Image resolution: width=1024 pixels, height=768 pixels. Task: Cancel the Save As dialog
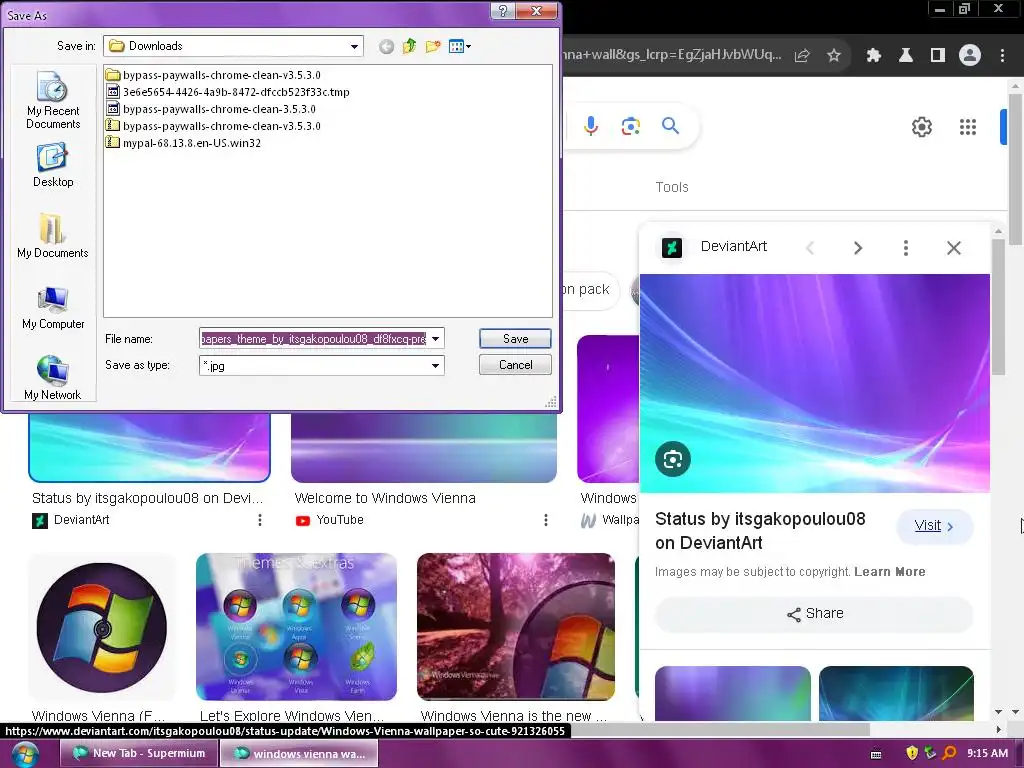515,364
